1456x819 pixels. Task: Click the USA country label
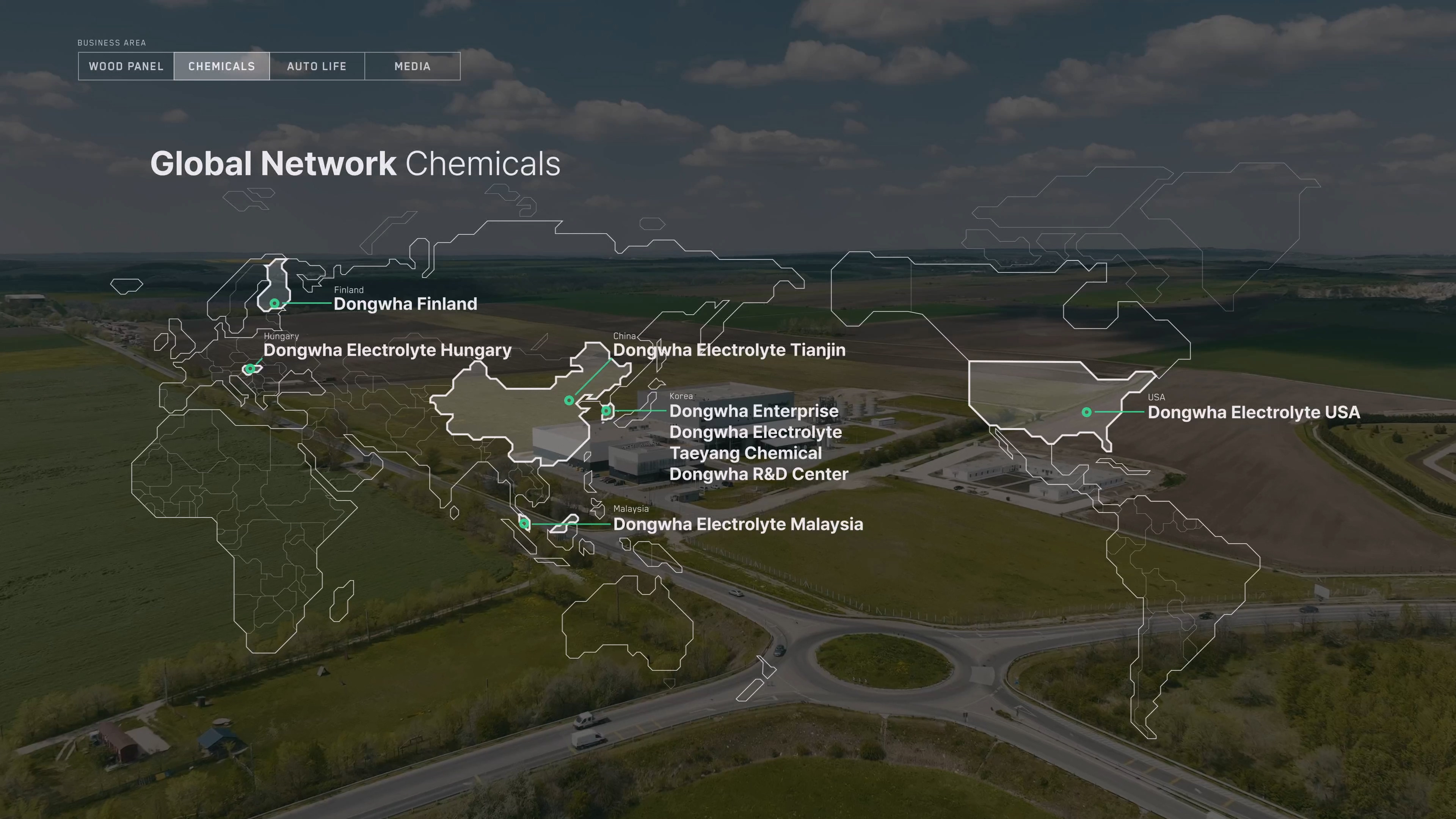click(1156, 397)
